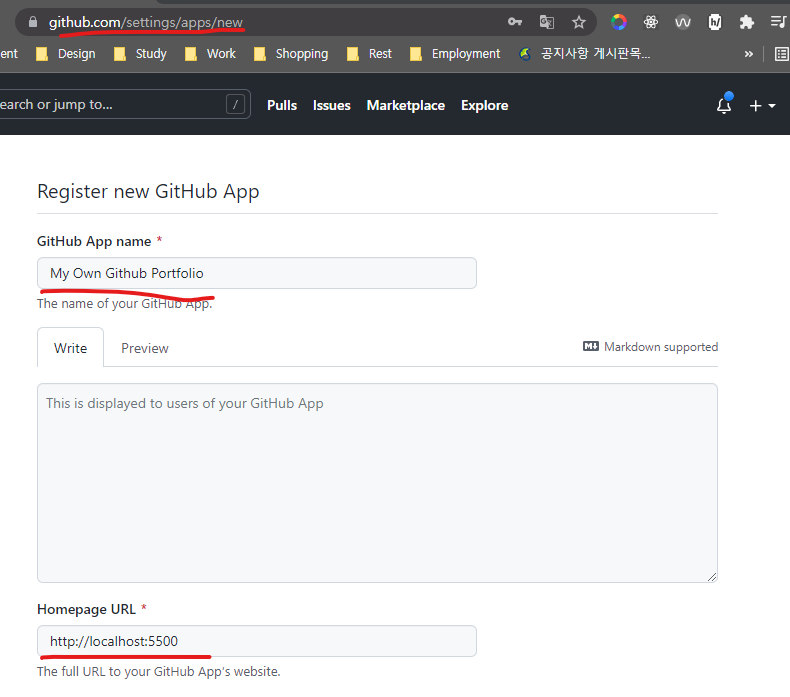This screenshot has height=697, width=790.
Task: Click the Markdown supported link
Action: (650, 347)
